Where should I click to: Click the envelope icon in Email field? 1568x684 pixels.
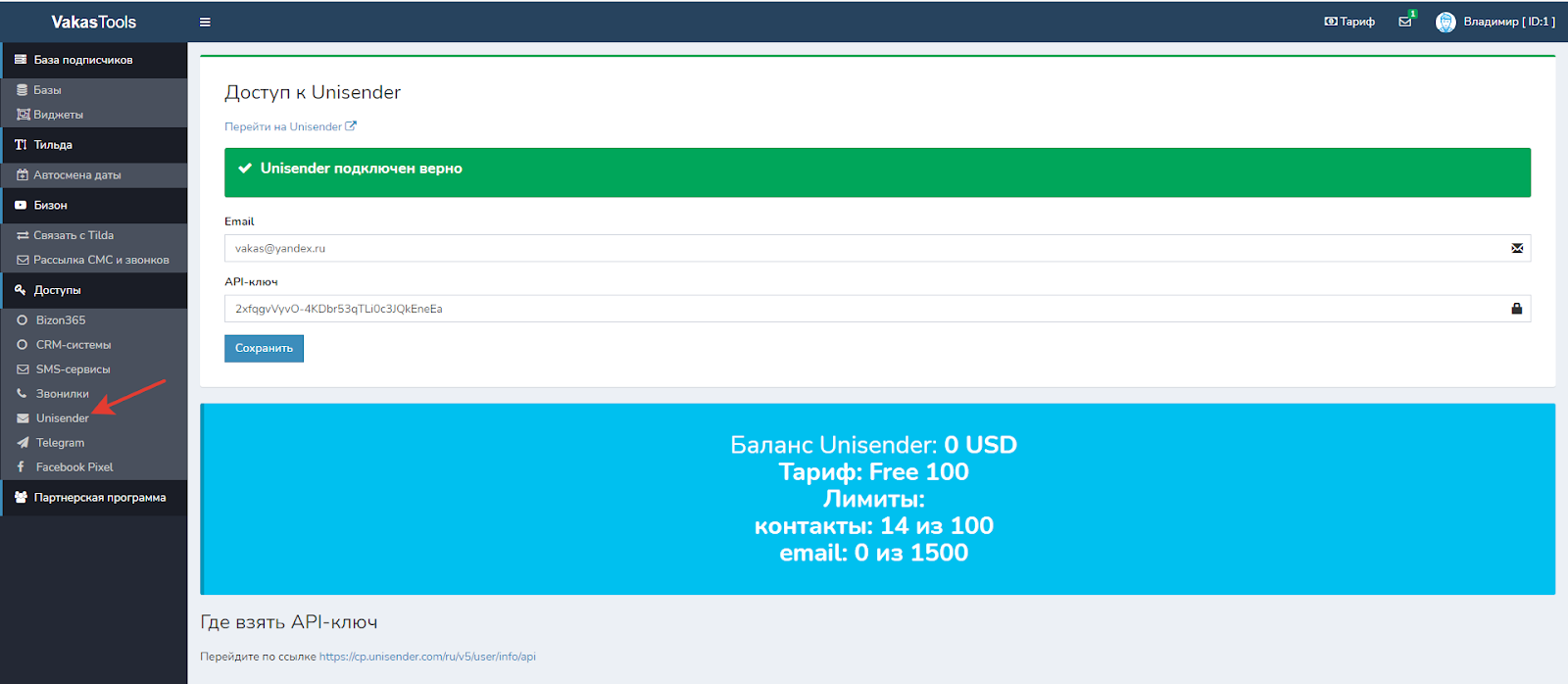[x=1516, y=248]
